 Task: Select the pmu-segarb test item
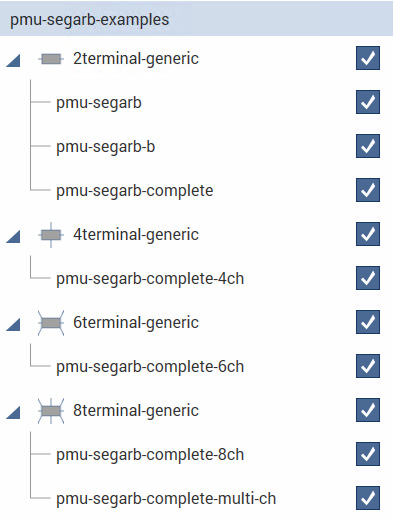(x=99, y=103)
